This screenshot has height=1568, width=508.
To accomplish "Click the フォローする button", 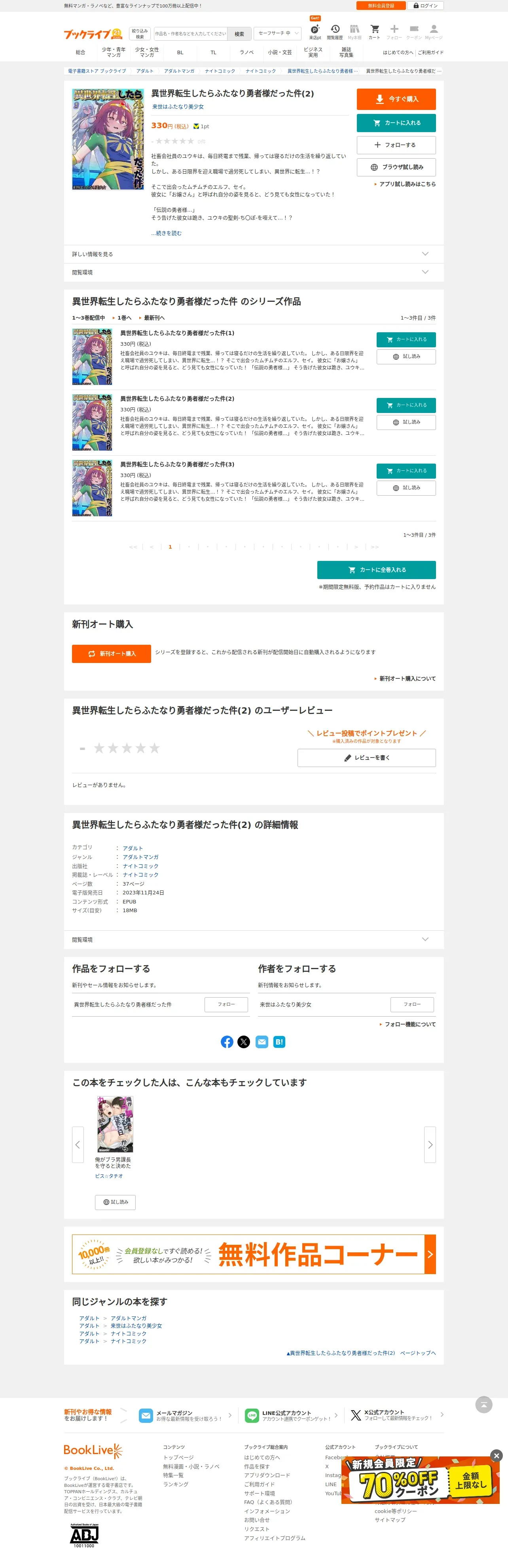I will (396, 145).
